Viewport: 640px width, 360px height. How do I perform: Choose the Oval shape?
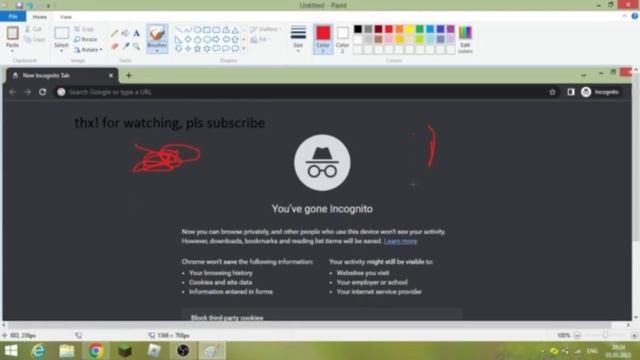coord(198,30)
